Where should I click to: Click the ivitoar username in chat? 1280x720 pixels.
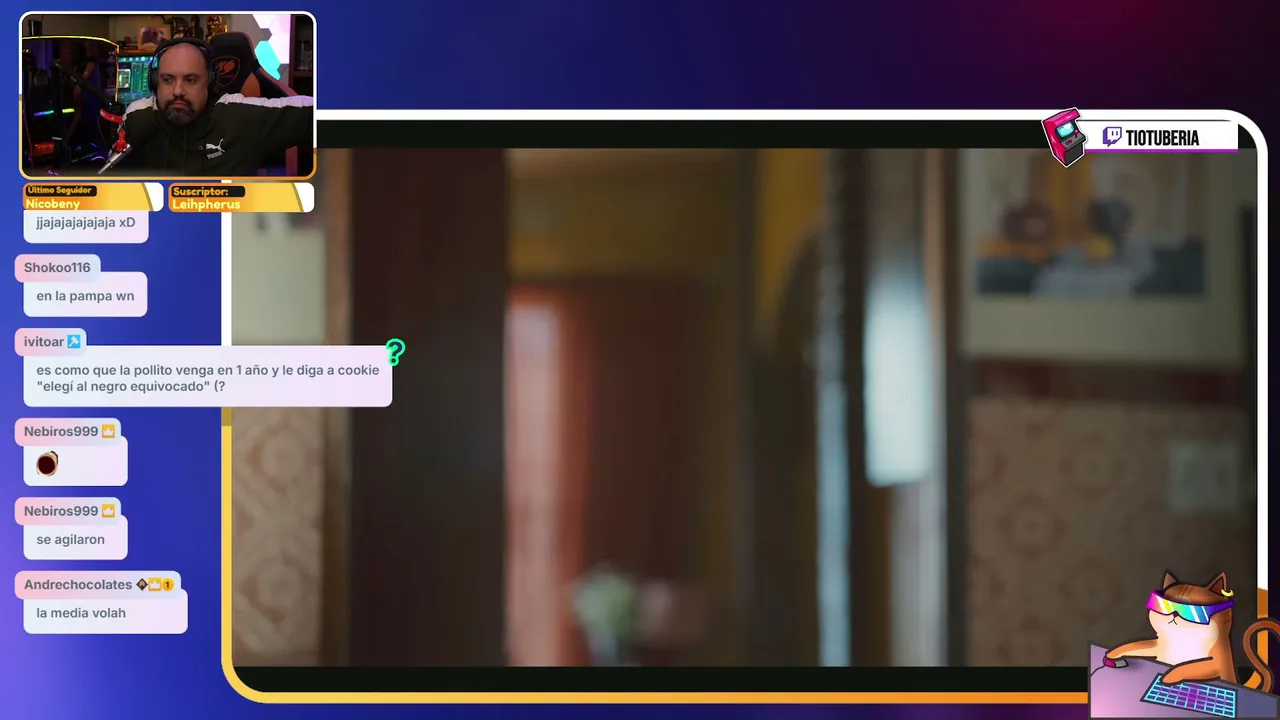44,341
